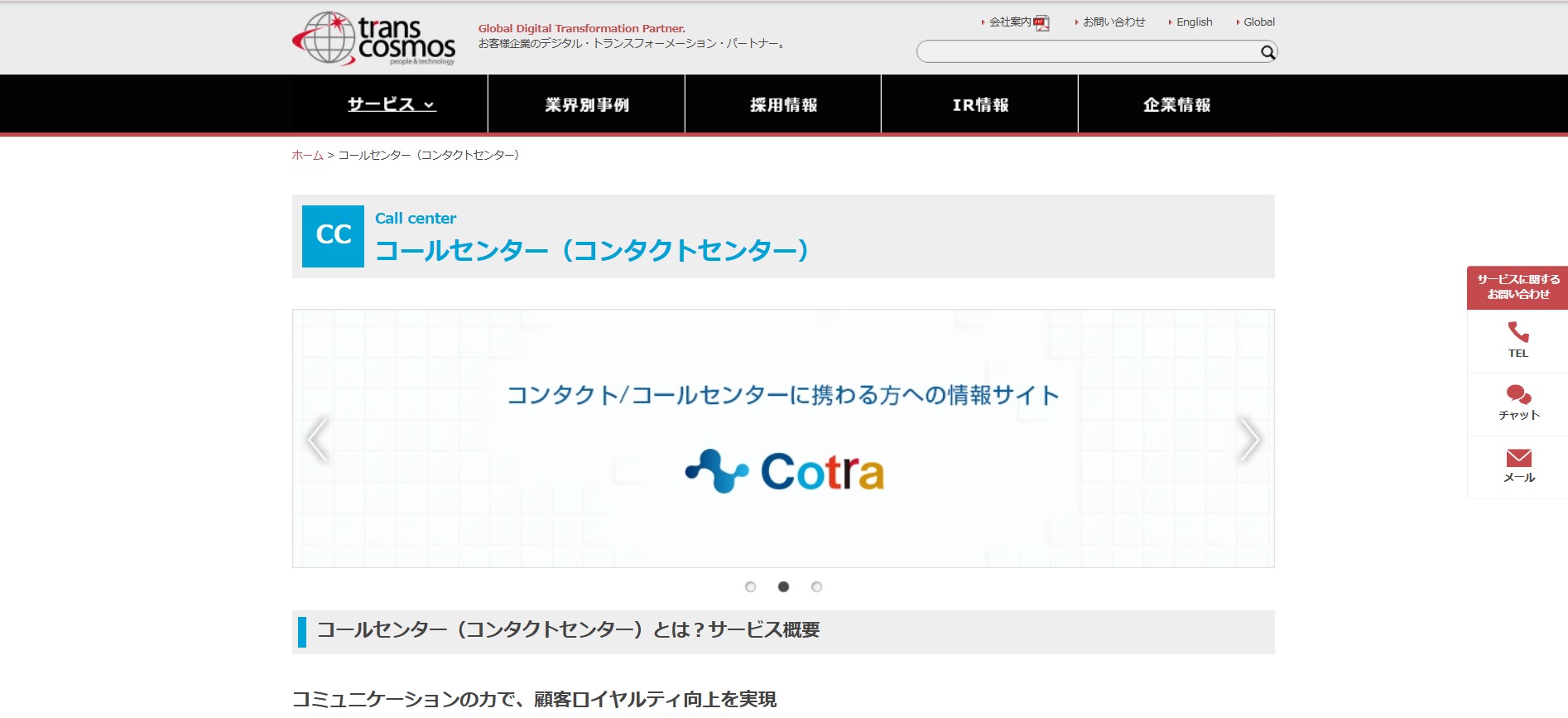Screen dimensions: 1568x718
Task: Open the Cotra banner slide
Action: pyautogui.click(x=783, y=439)
